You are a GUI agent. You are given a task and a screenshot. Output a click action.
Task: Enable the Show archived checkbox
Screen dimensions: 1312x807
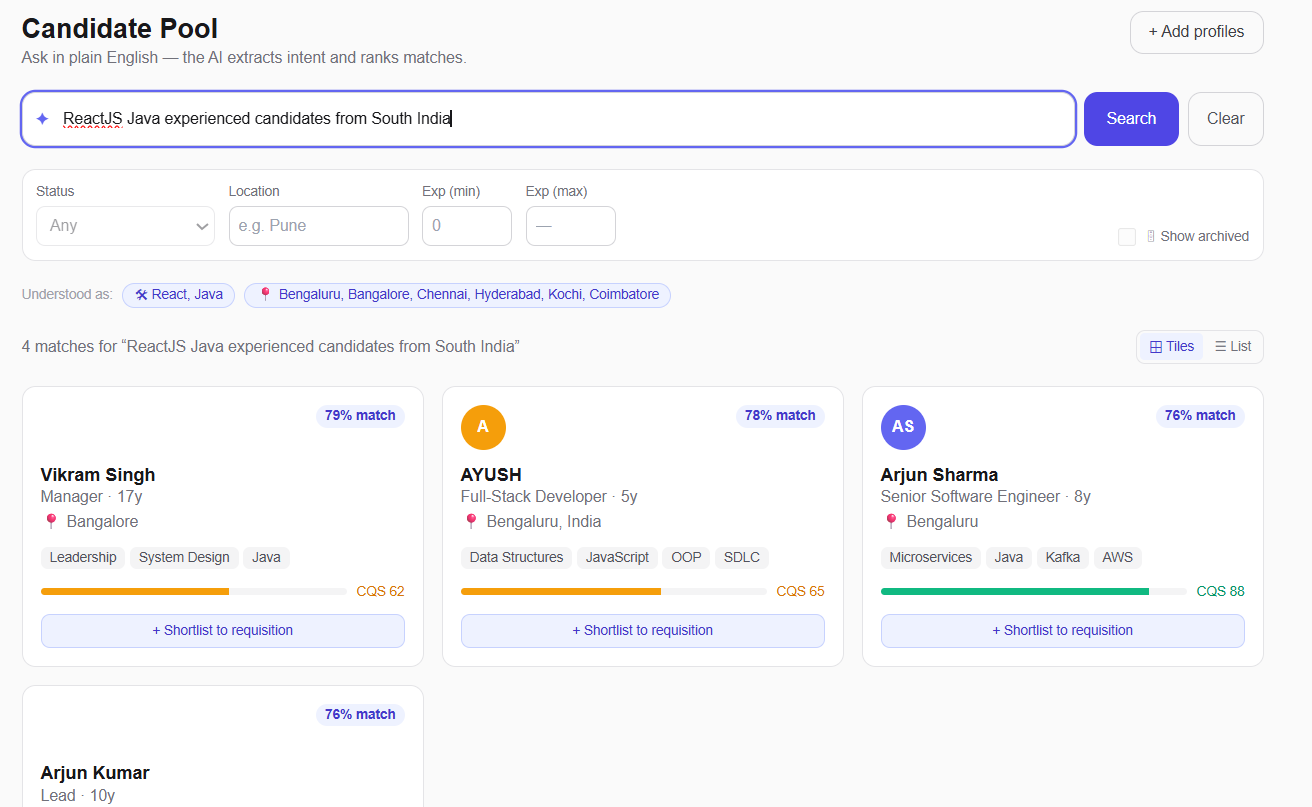1127,237
